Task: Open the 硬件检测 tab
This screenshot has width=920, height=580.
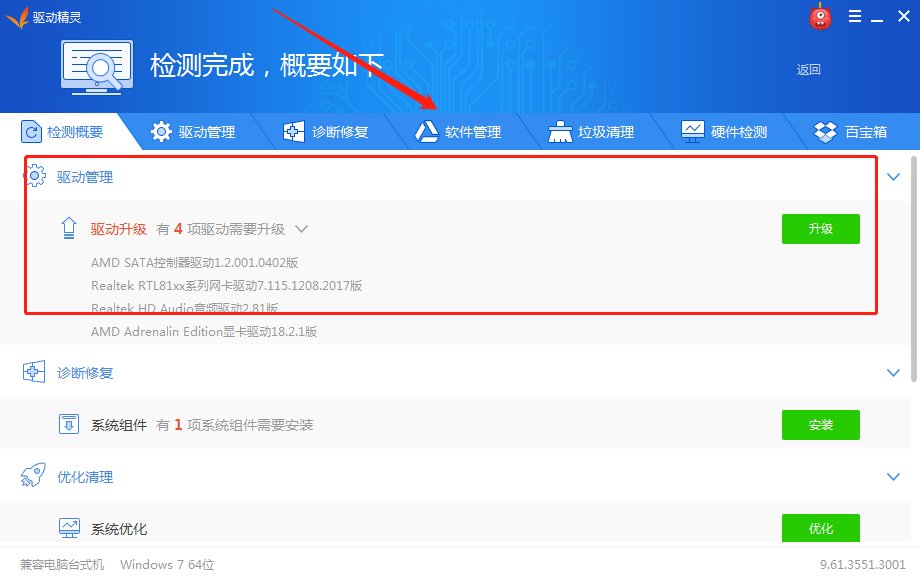Action: [727, 130]
